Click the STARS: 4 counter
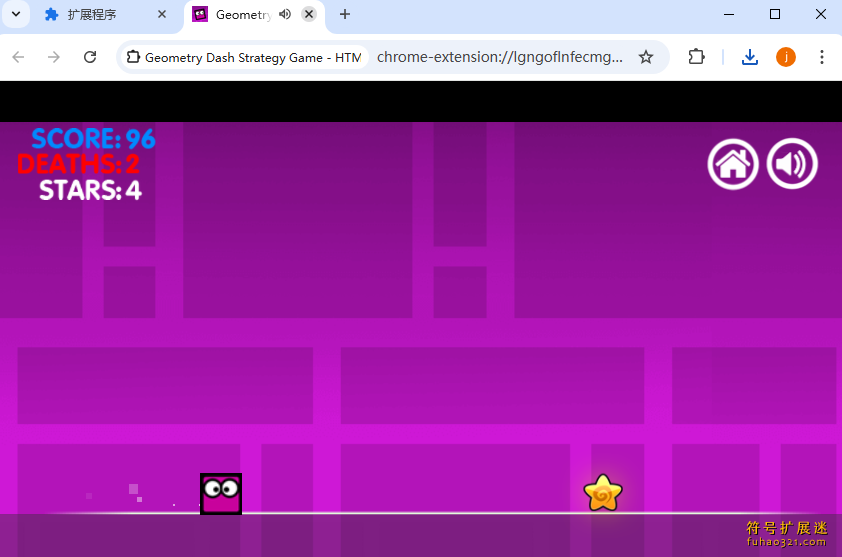Viewport: 842px width, 557px height. click(x=90, y=190)
